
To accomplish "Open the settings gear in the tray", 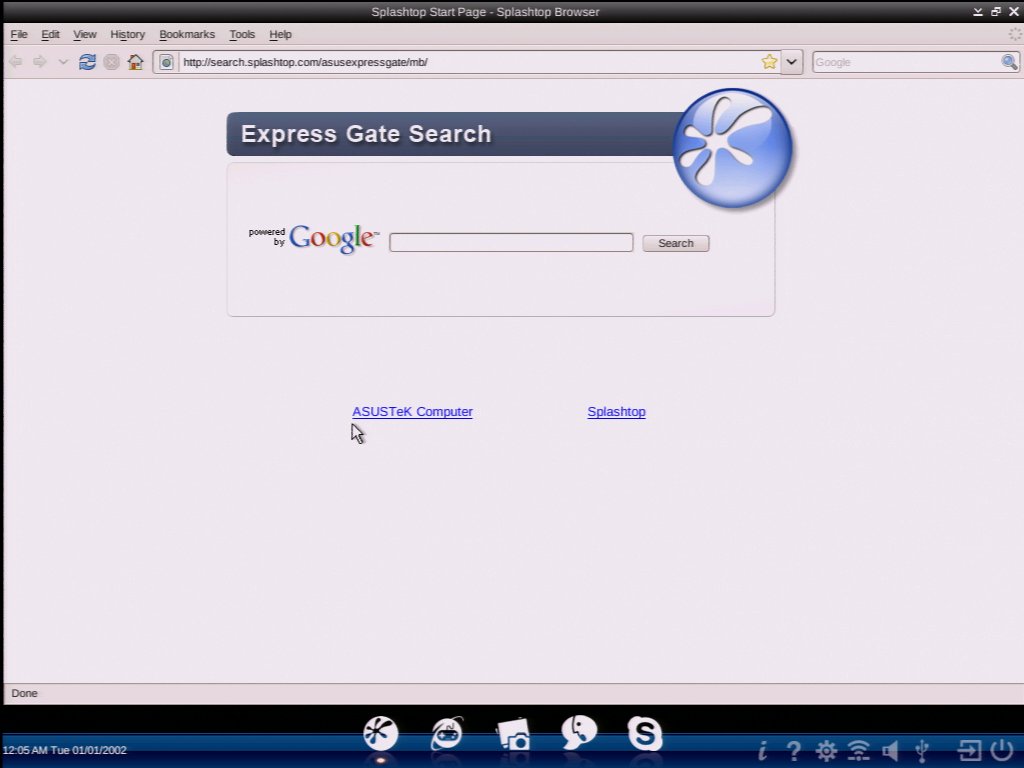I will [826, 750].
